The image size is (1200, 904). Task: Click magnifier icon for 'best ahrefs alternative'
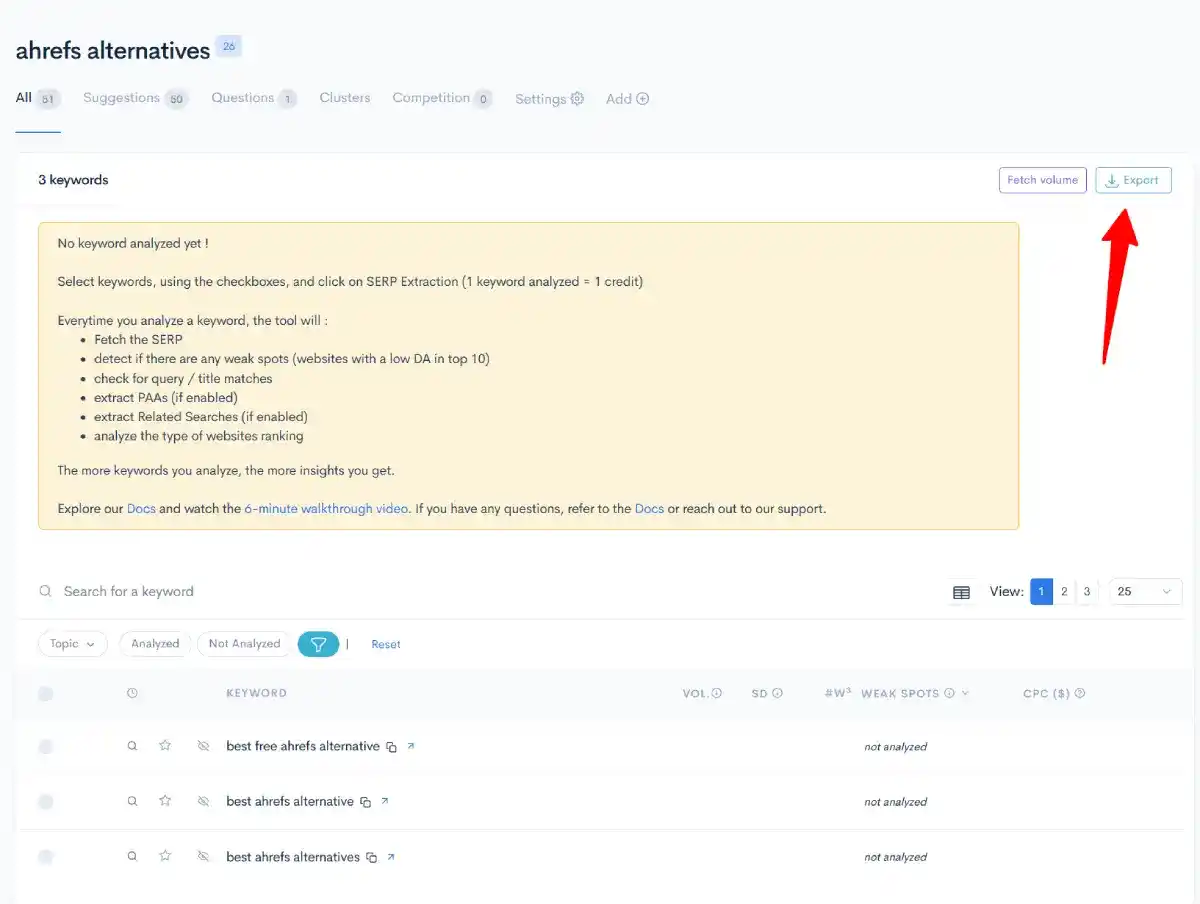click(132, 801)
